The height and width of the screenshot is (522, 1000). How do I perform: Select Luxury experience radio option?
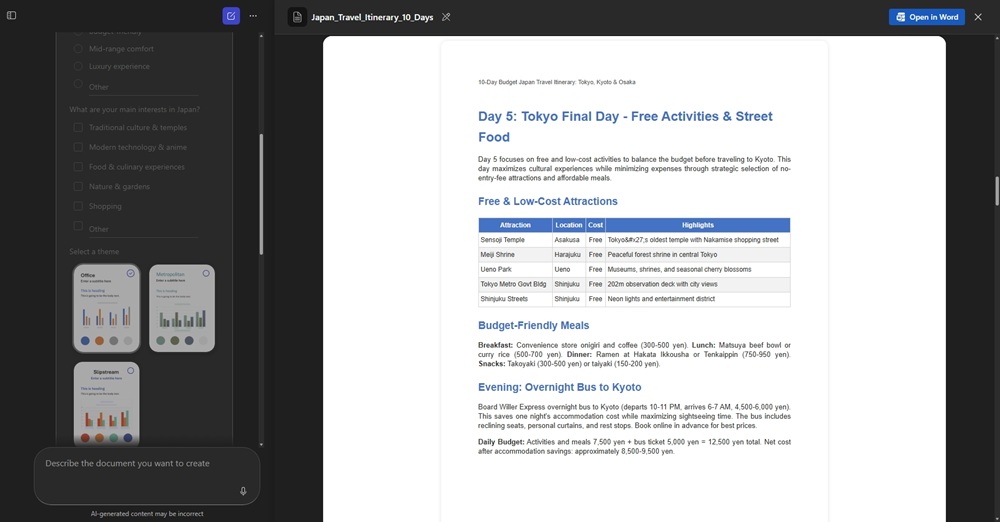[79, 67]
